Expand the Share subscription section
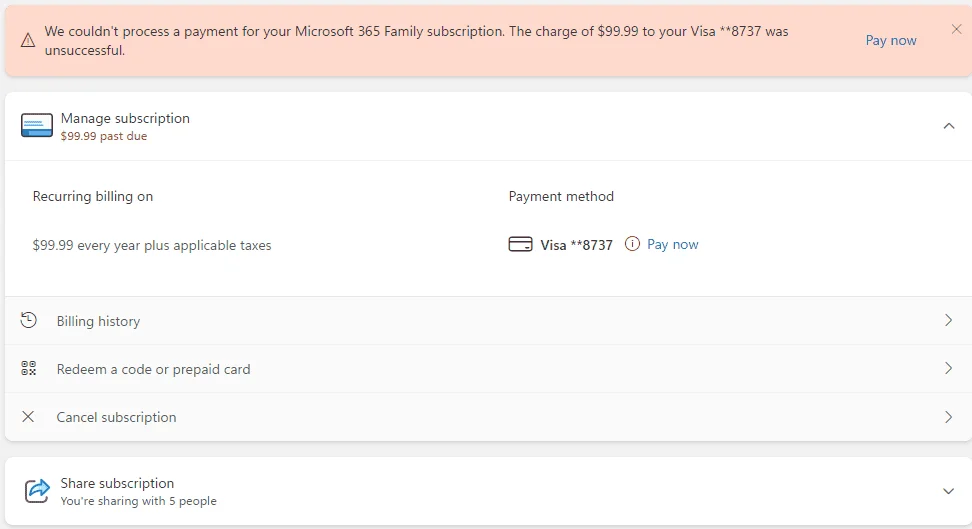This screenshot has height=529, width=972. tap(948, 491)
